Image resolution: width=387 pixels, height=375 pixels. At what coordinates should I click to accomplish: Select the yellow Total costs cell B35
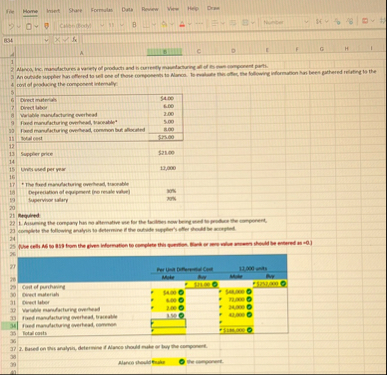[x=168, y=331]
